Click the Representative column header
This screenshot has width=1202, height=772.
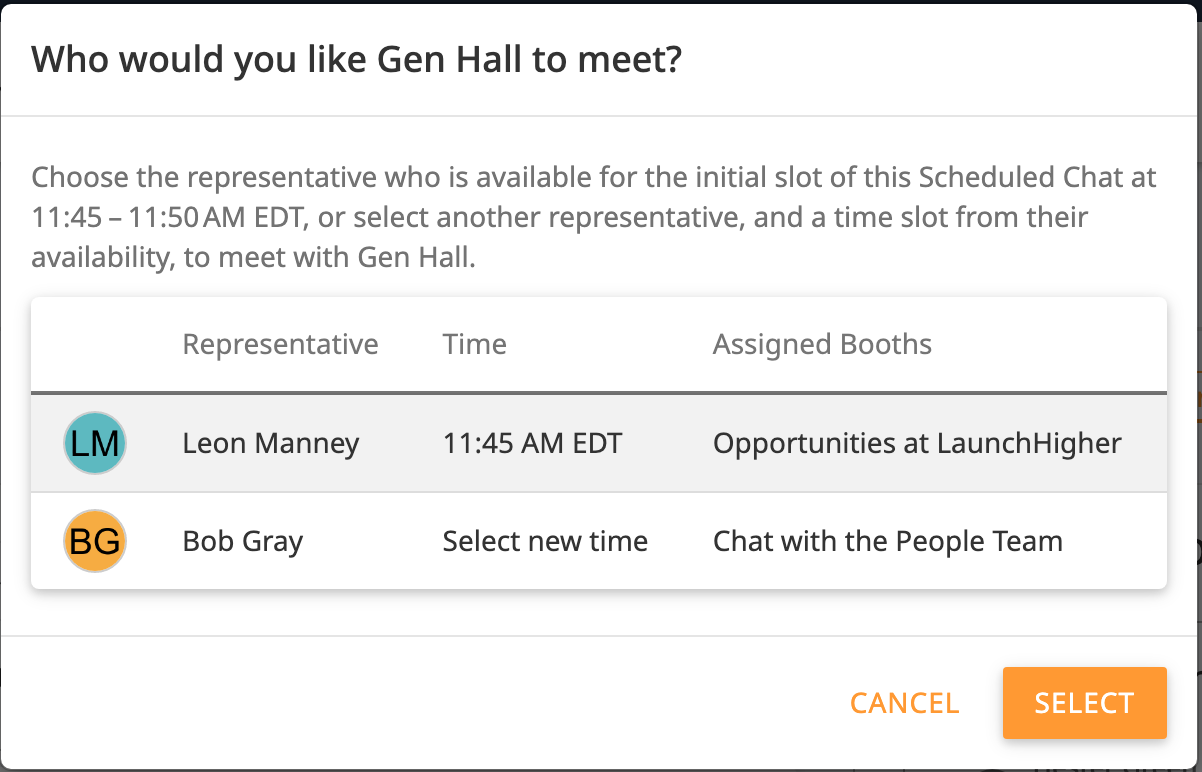(280, 345)
